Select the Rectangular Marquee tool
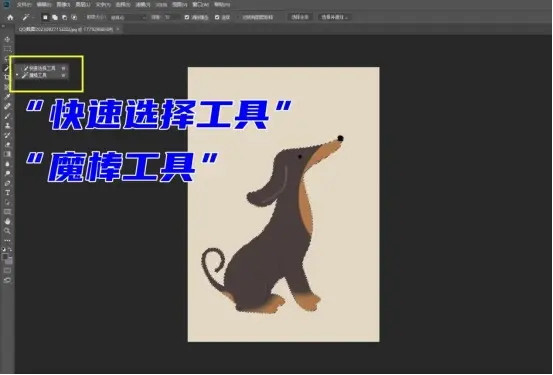 pos(7,49)
